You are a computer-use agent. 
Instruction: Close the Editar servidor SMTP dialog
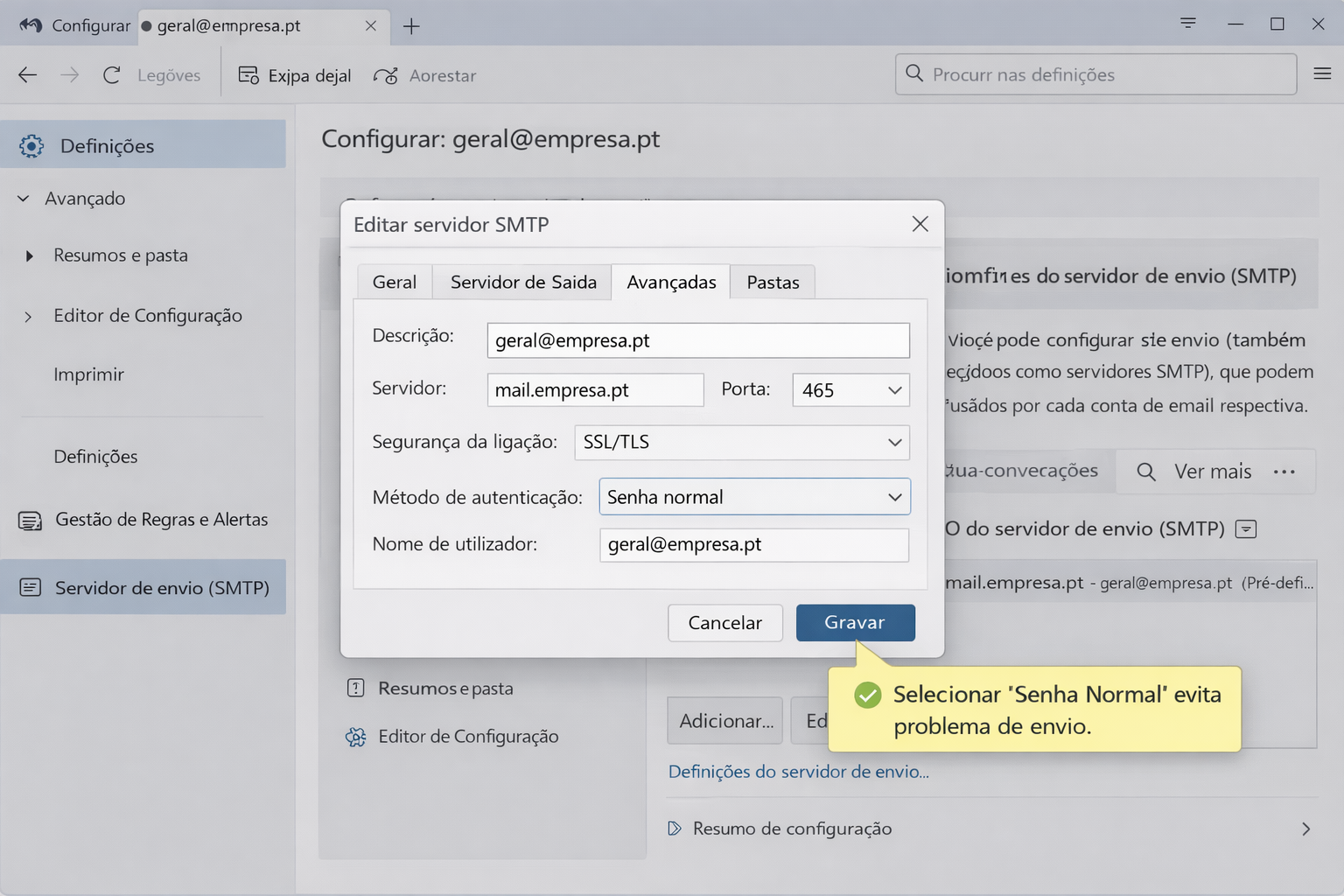click(x=920, y=224)
